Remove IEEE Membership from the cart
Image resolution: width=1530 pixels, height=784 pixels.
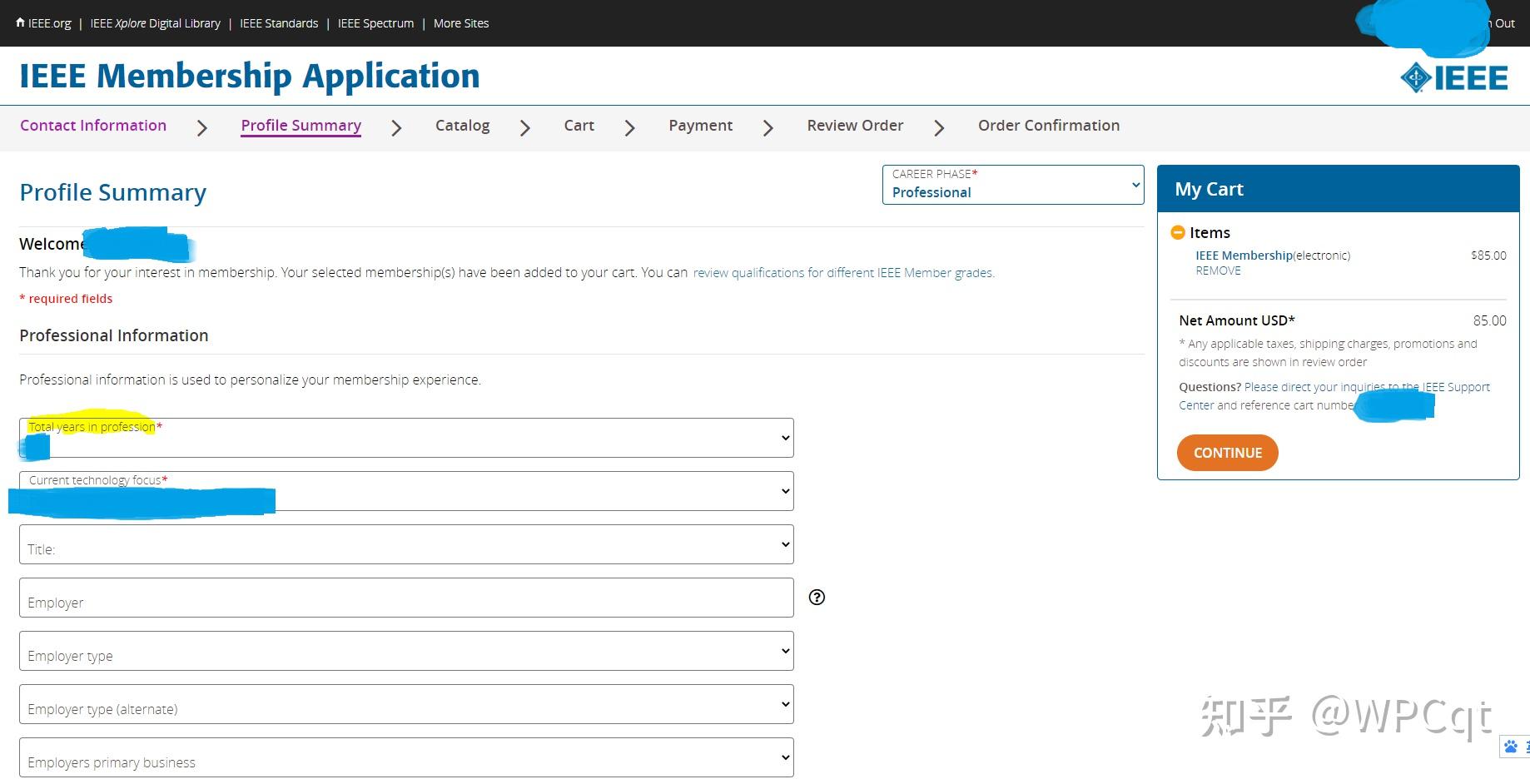click(1218, 270)
